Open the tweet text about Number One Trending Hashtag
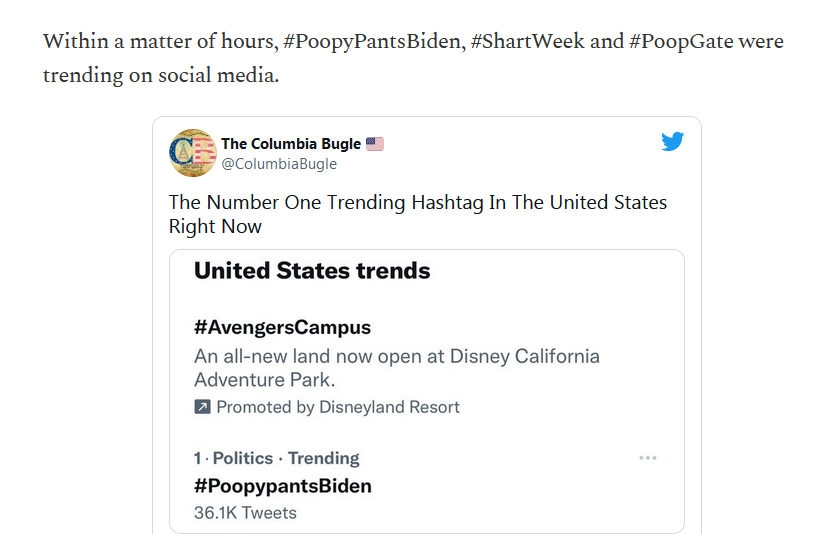Viewport: 828px width, 534px height. point(418,214)
